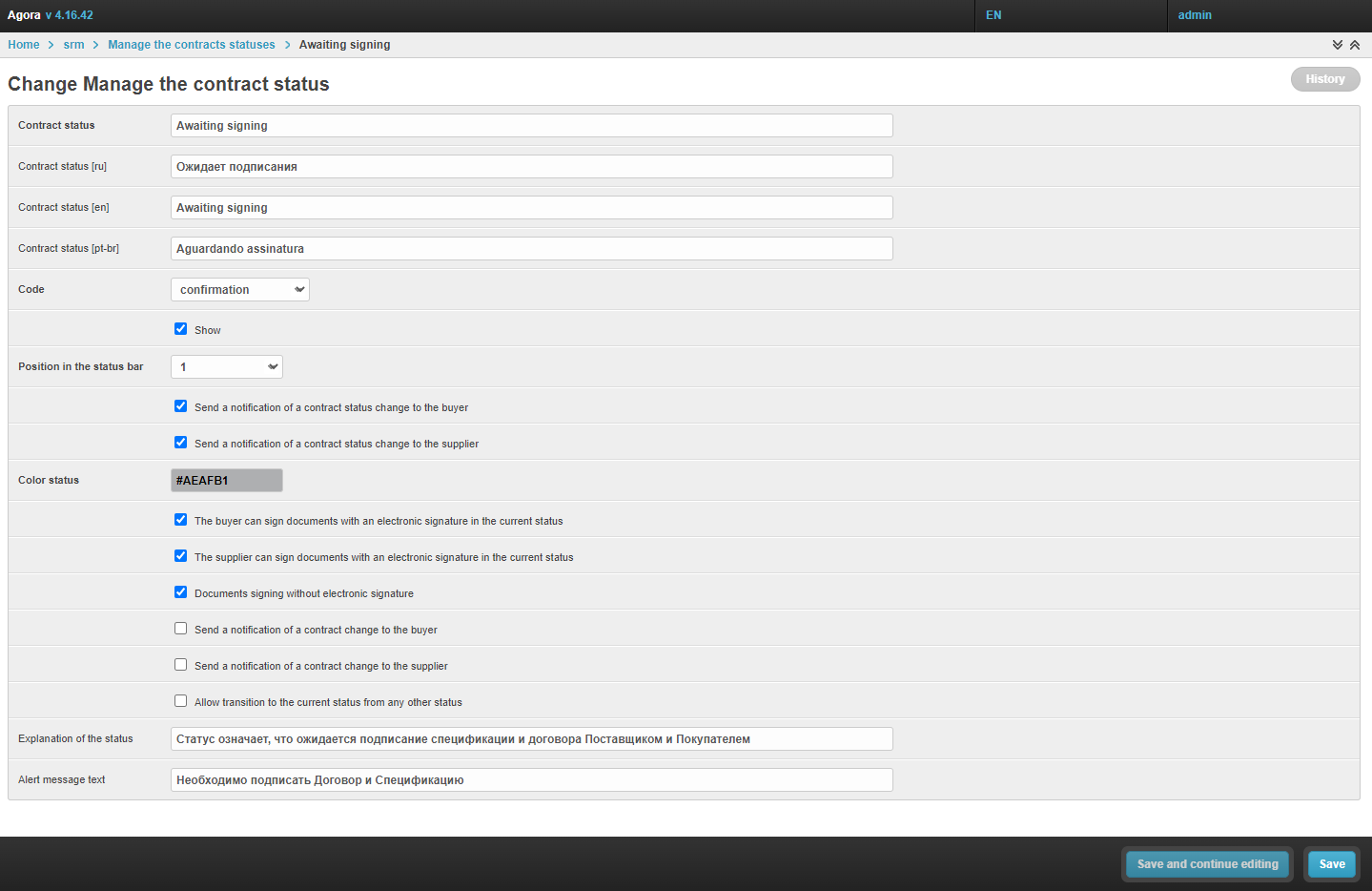The image size is (1372, 891).
Task: Uncheck the Show checkbox
Action: point(180,329)
